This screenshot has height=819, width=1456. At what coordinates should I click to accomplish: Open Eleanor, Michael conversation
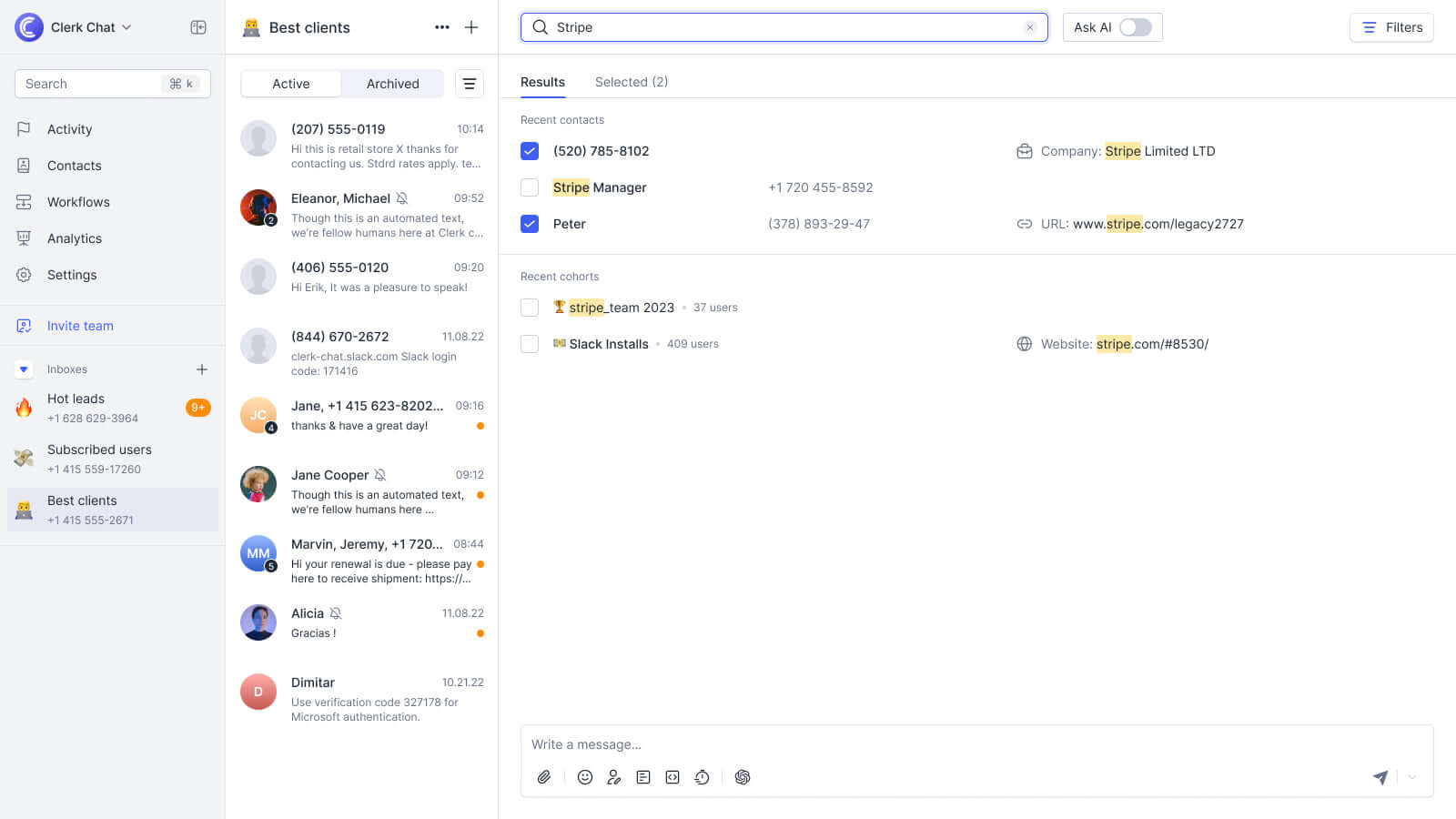362,215
